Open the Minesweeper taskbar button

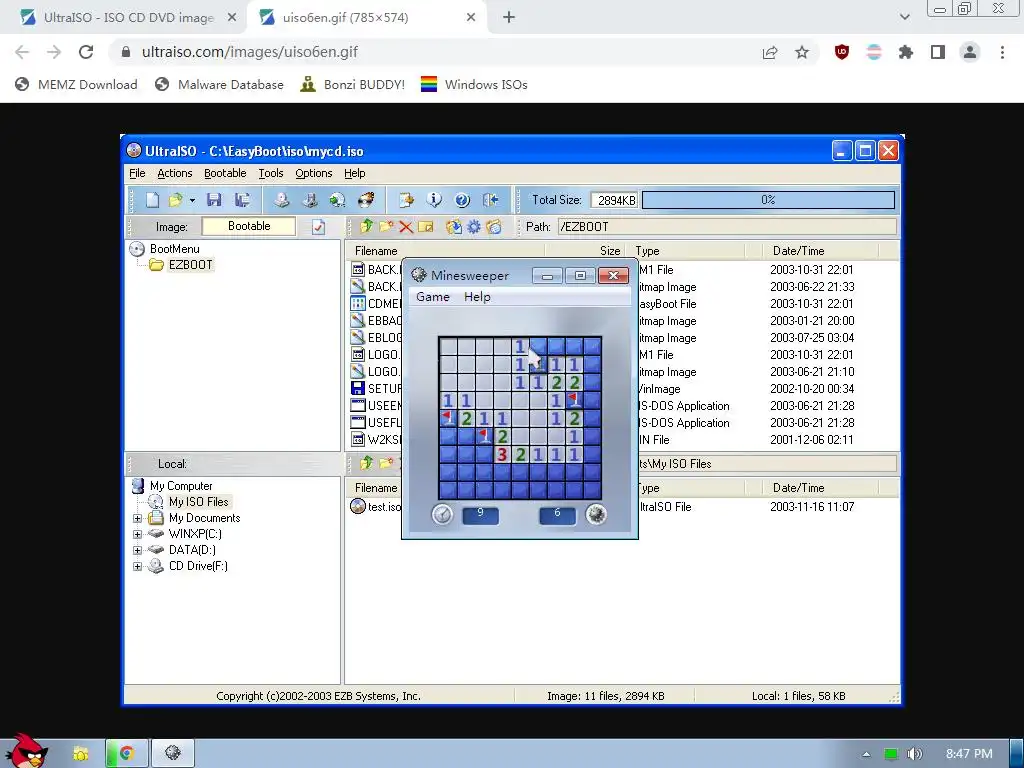tap(173, 754)
